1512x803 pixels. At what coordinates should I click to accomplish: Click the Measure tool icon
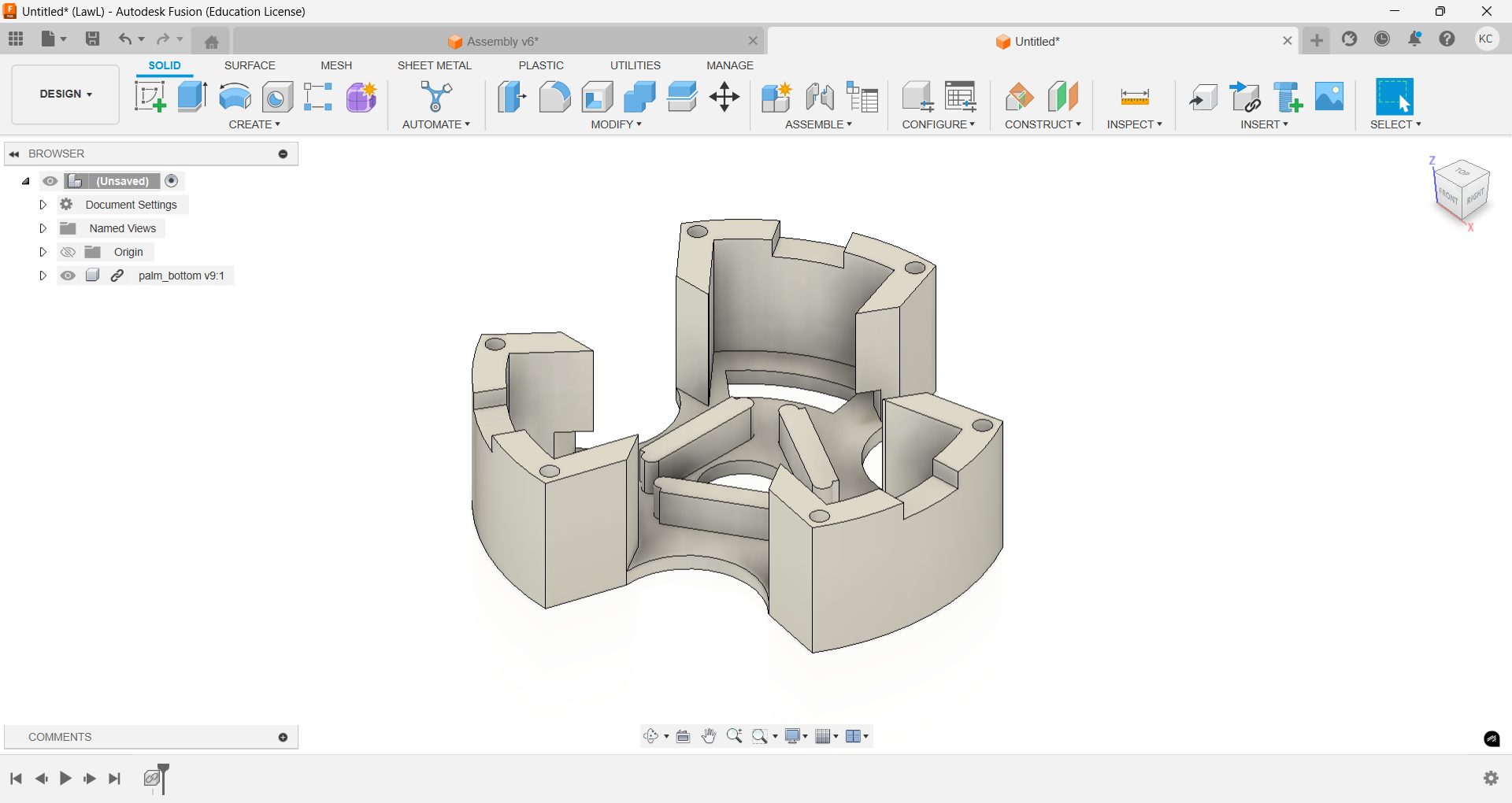1134,97
